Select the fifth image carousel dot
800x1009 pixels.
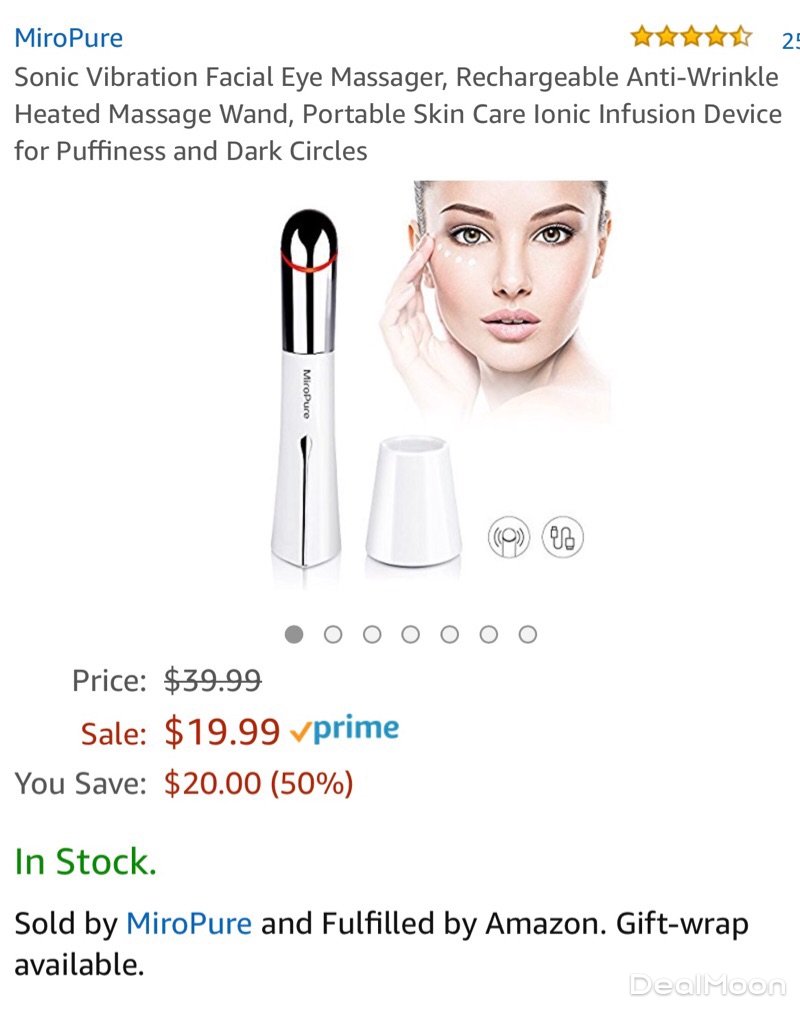[x=450, y=634]
